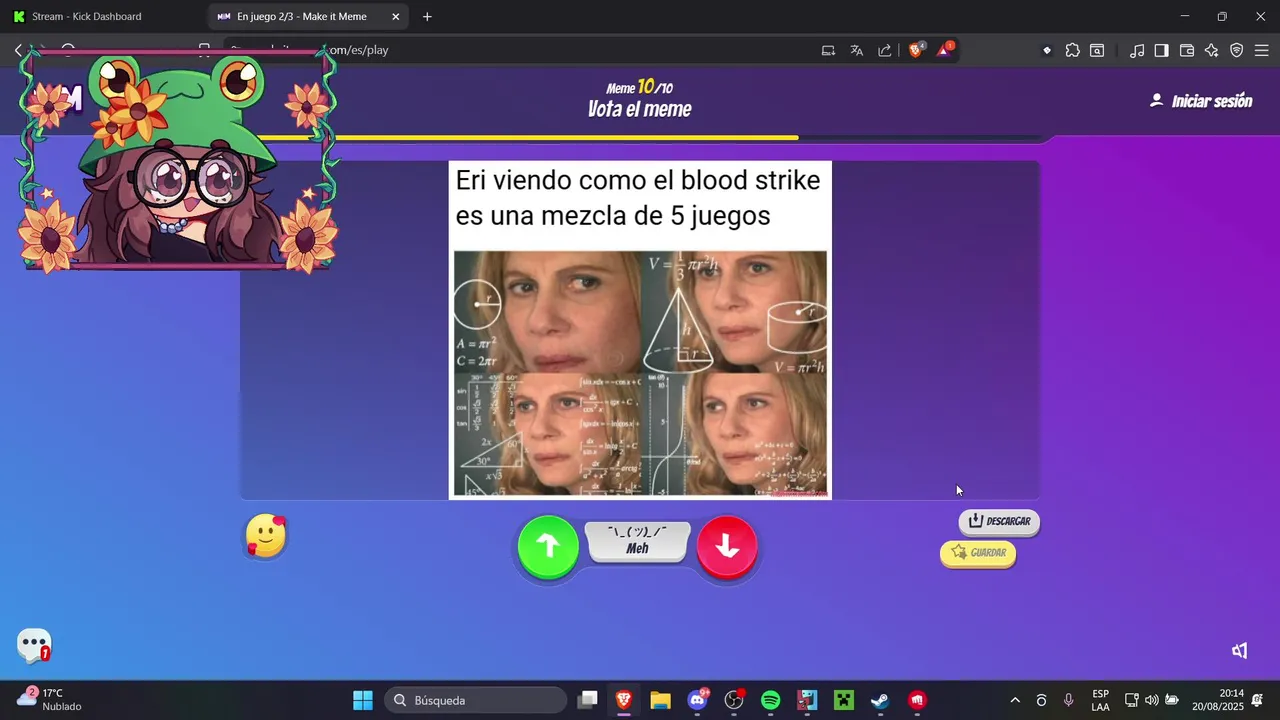Open Spotify from the taskbar

click(x=770, y=700)
